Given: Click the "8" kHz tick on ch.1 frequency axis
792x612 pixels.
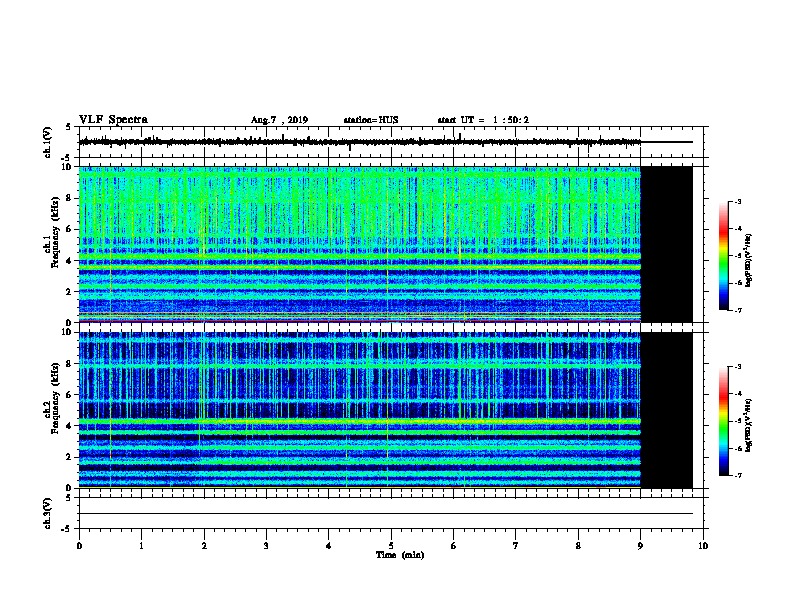Looking at the screenshot, I should [x=69, y=198].
